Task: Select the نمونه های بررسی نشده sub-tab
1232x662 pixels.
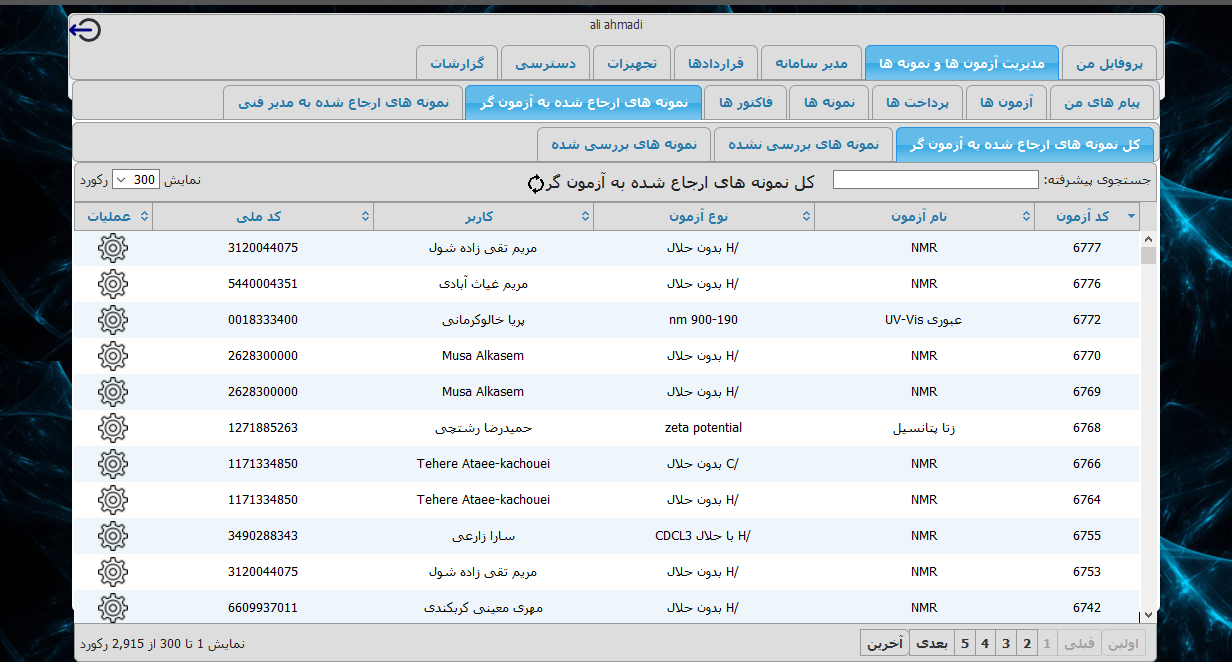Action: click(x=803, y=144)
